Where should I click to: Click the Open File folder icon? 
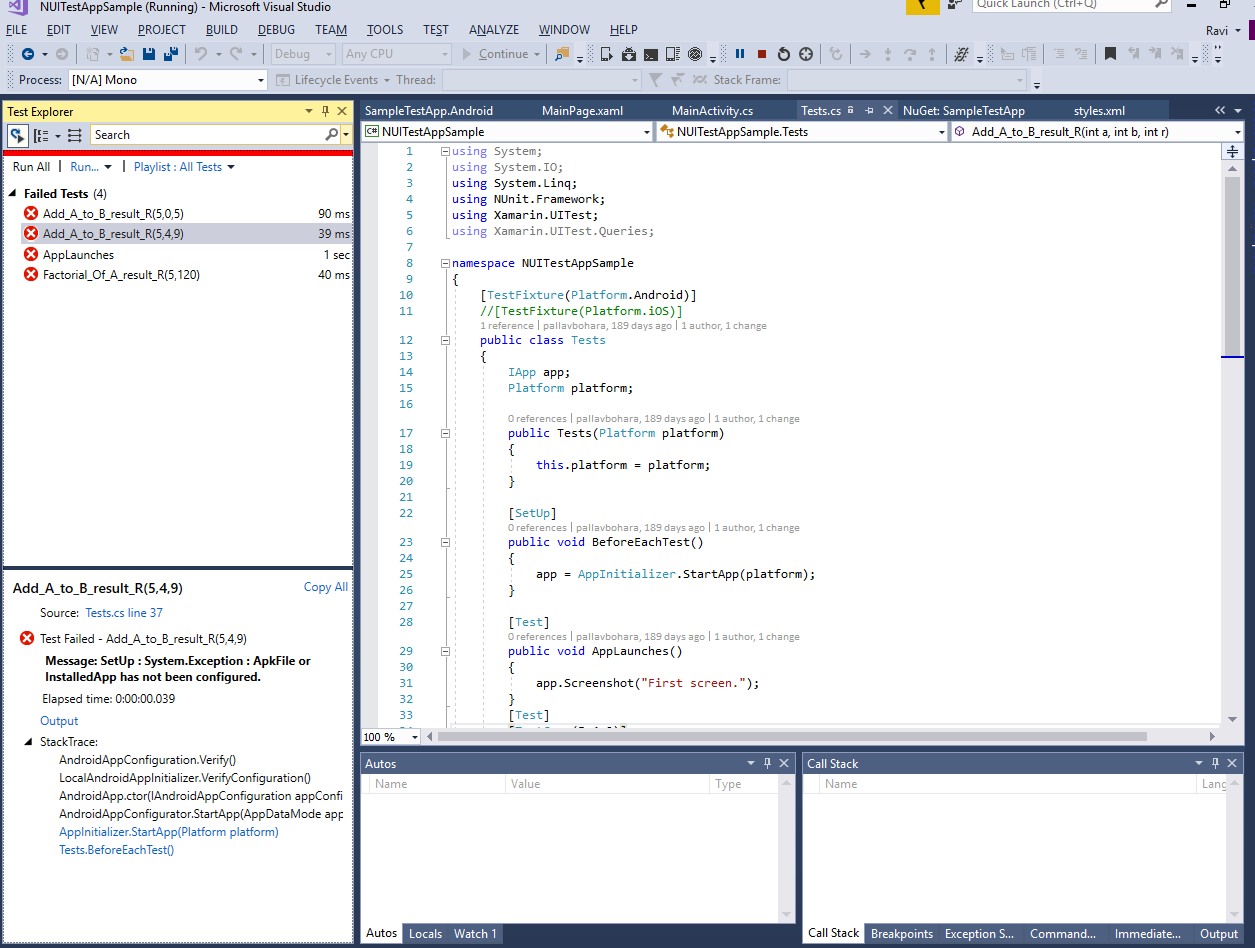click(127, 54)
